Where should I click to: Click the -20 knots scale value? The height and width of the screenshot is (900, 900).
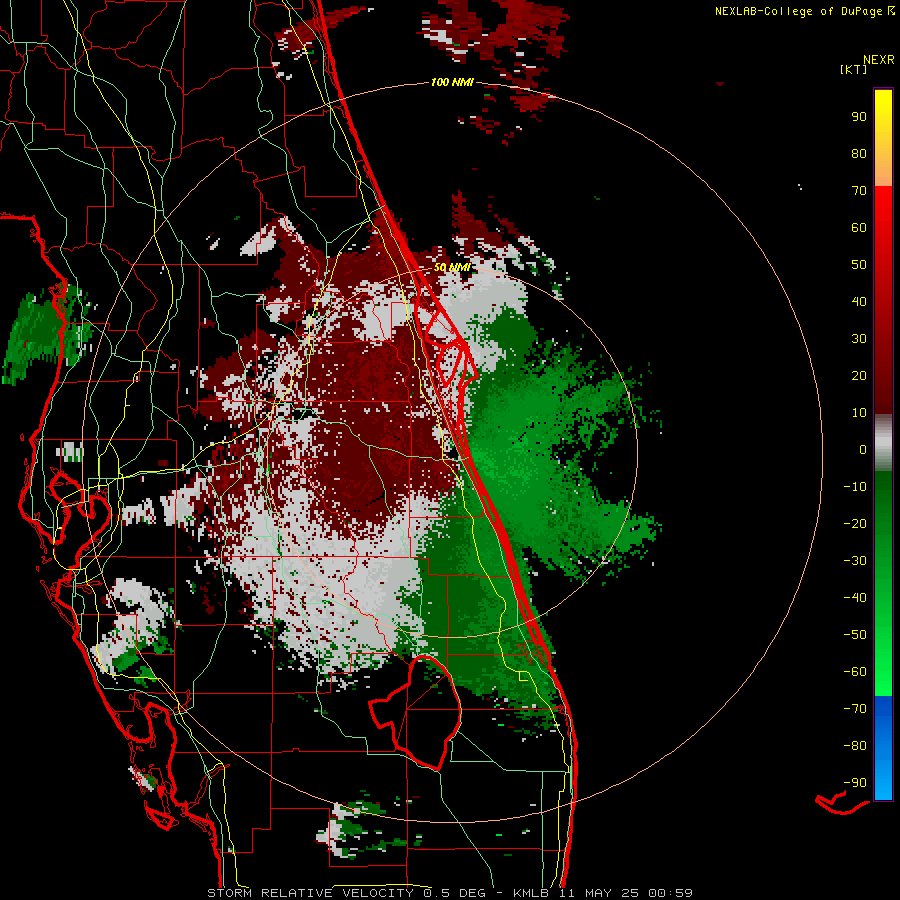tap(855, 523)
